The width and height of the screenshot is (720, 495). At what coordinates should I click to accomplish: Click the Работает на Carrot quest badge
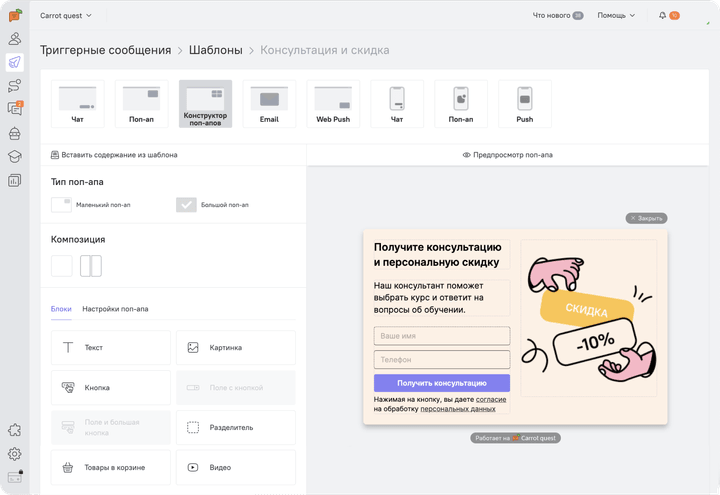(x=515, y=438)
